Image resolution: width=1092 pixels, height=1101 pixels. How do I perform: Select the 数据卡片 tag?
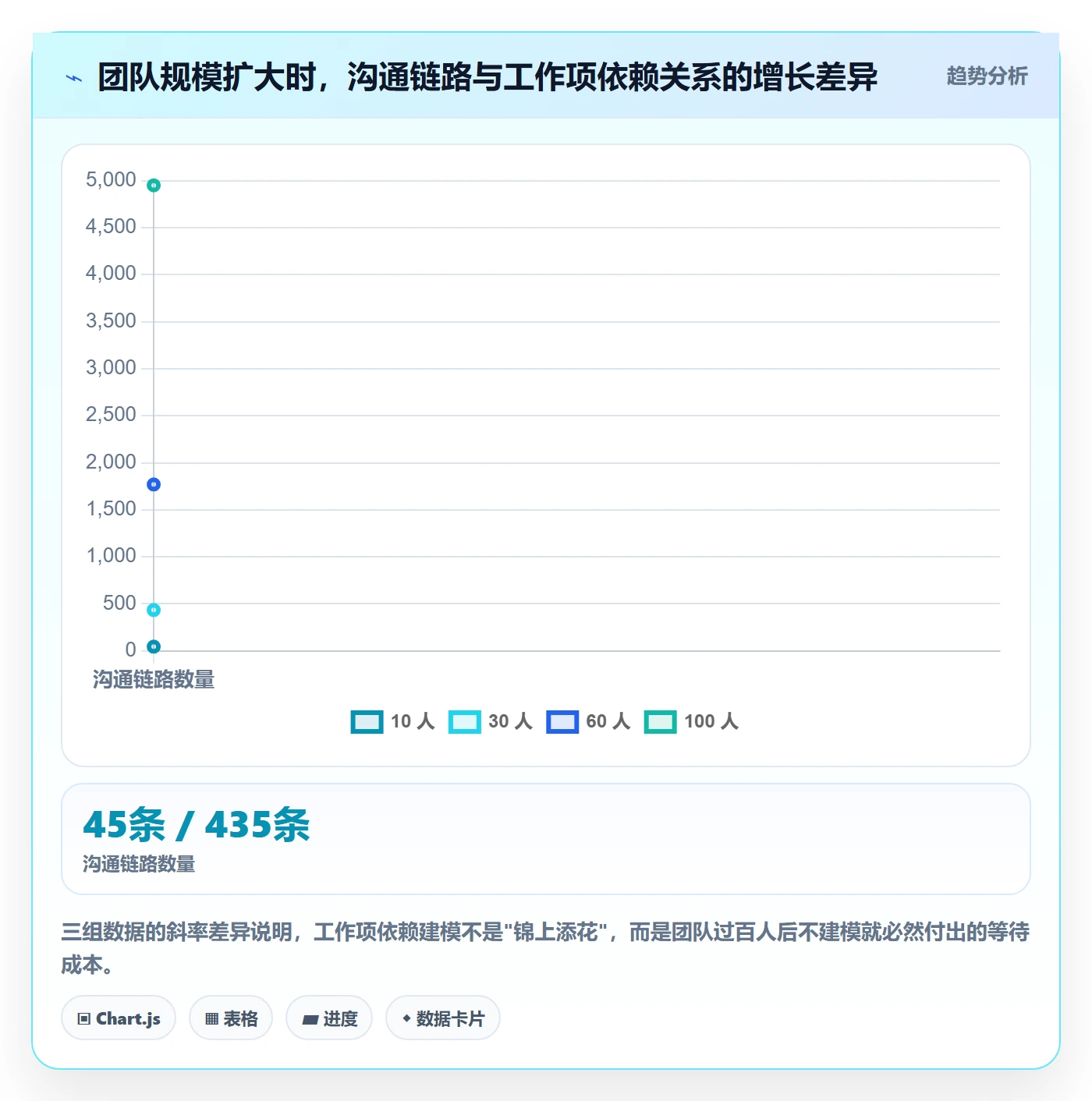point(443,1018)
